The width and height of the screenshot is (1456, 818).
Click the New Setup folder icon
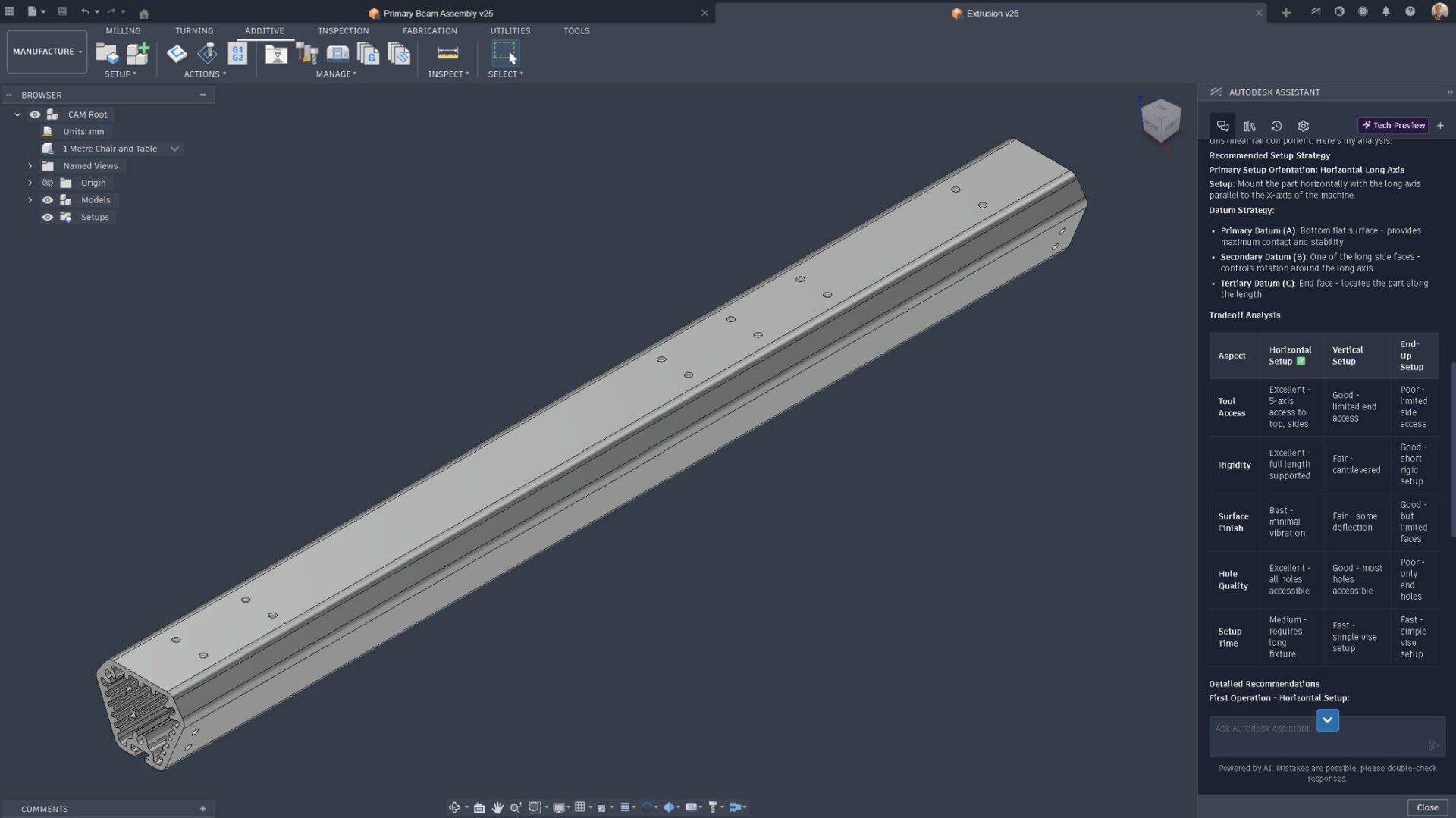click(107, 53)
